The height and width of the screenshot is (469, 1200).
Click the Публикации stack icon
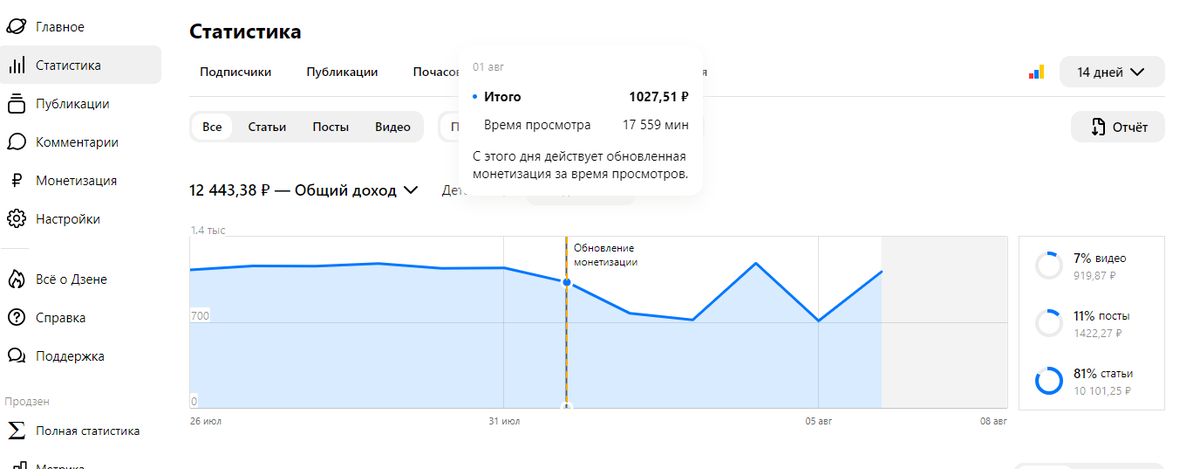tap(17, 103)
